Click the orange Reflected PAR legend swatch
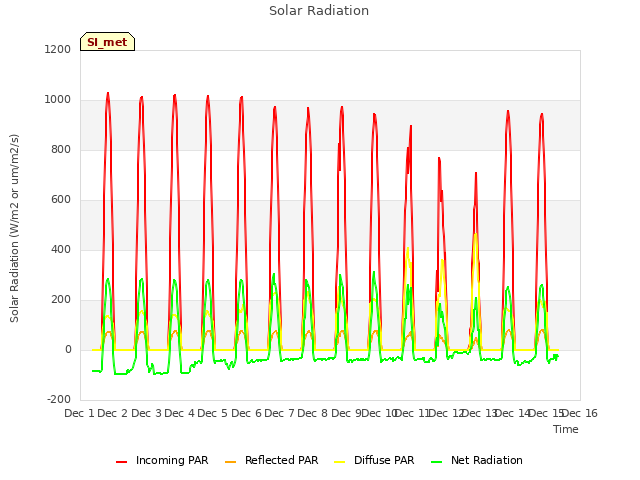 tap(230, 462)
